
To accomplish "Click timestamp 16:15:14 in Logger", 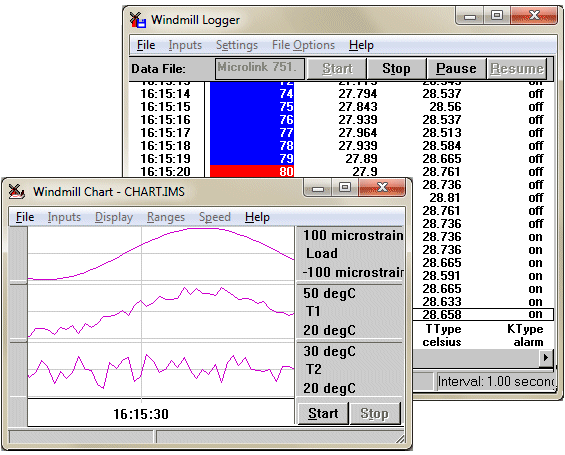I will [x=165, y=94].
